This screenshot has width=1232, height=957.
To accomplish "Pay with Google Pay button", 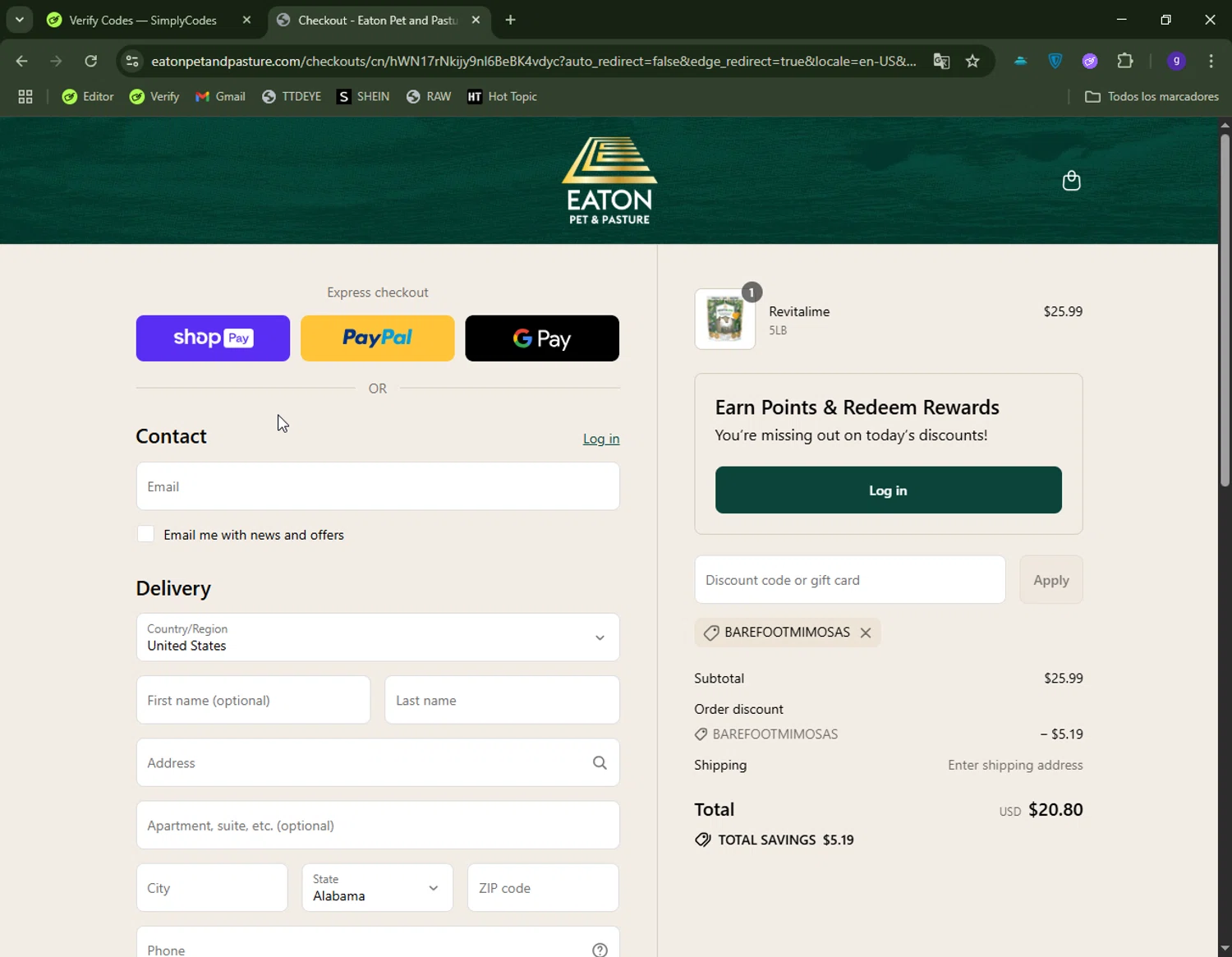I will [x=542, y=338].
